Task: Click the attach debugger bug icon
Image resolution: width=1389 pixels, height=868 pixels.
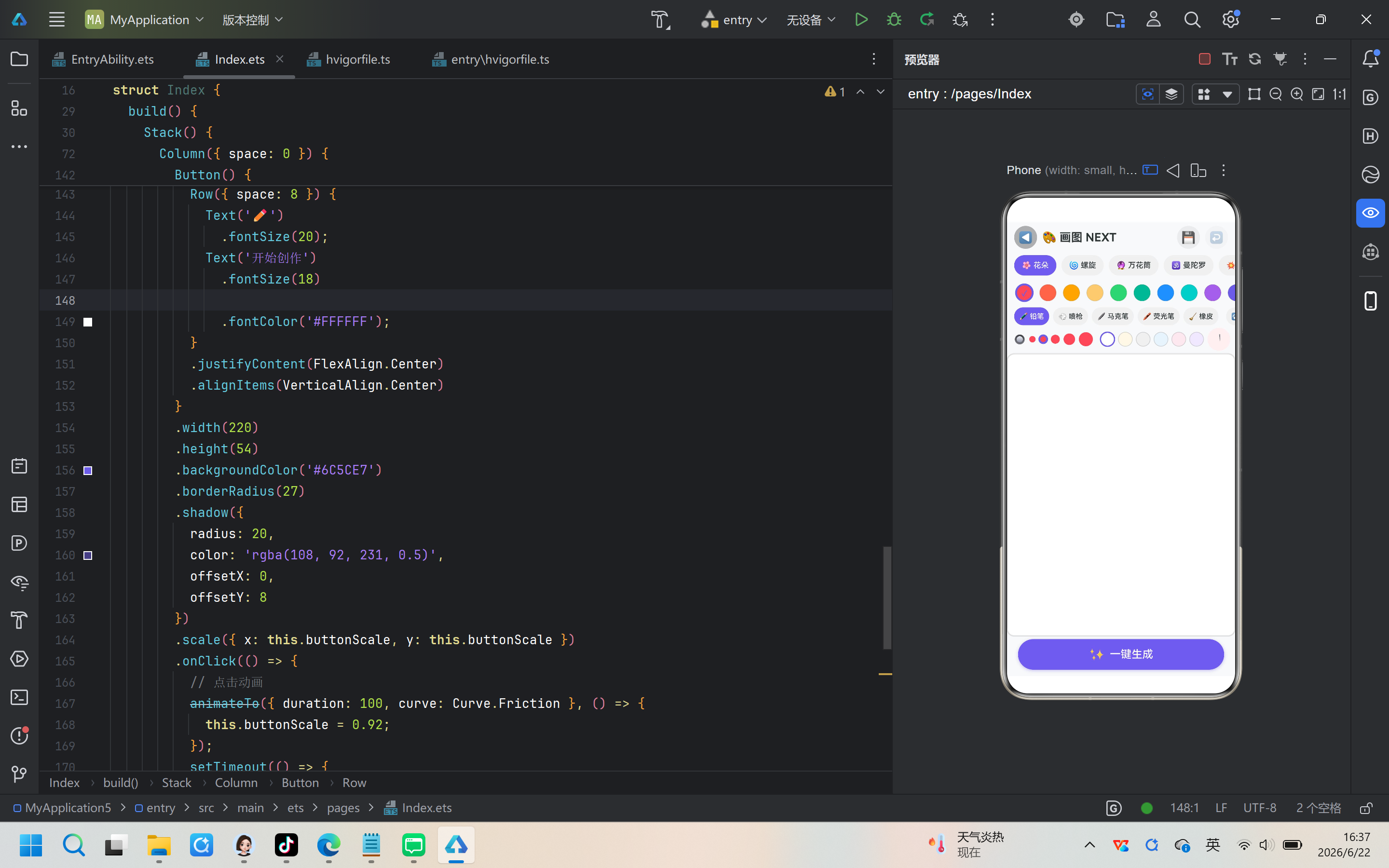Action: click(x=960, y=19)
